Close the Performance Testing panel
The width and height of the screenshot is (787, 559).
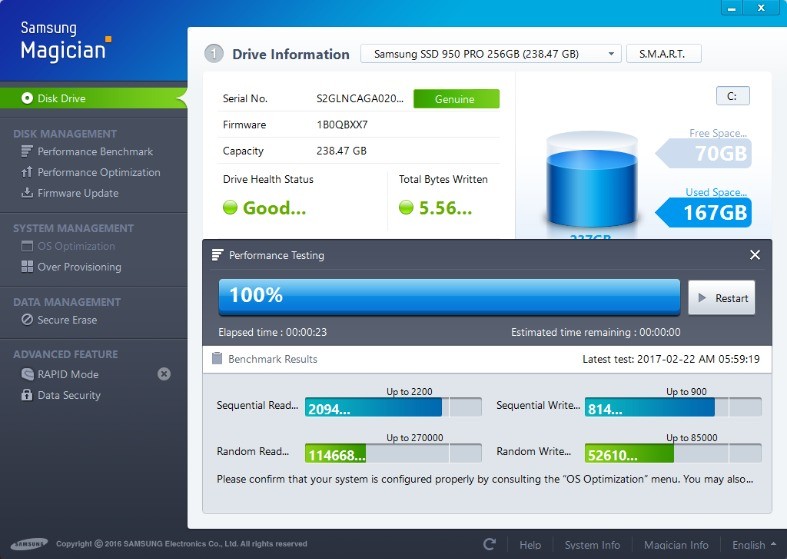pyautogui.click(x=754, y=255)
